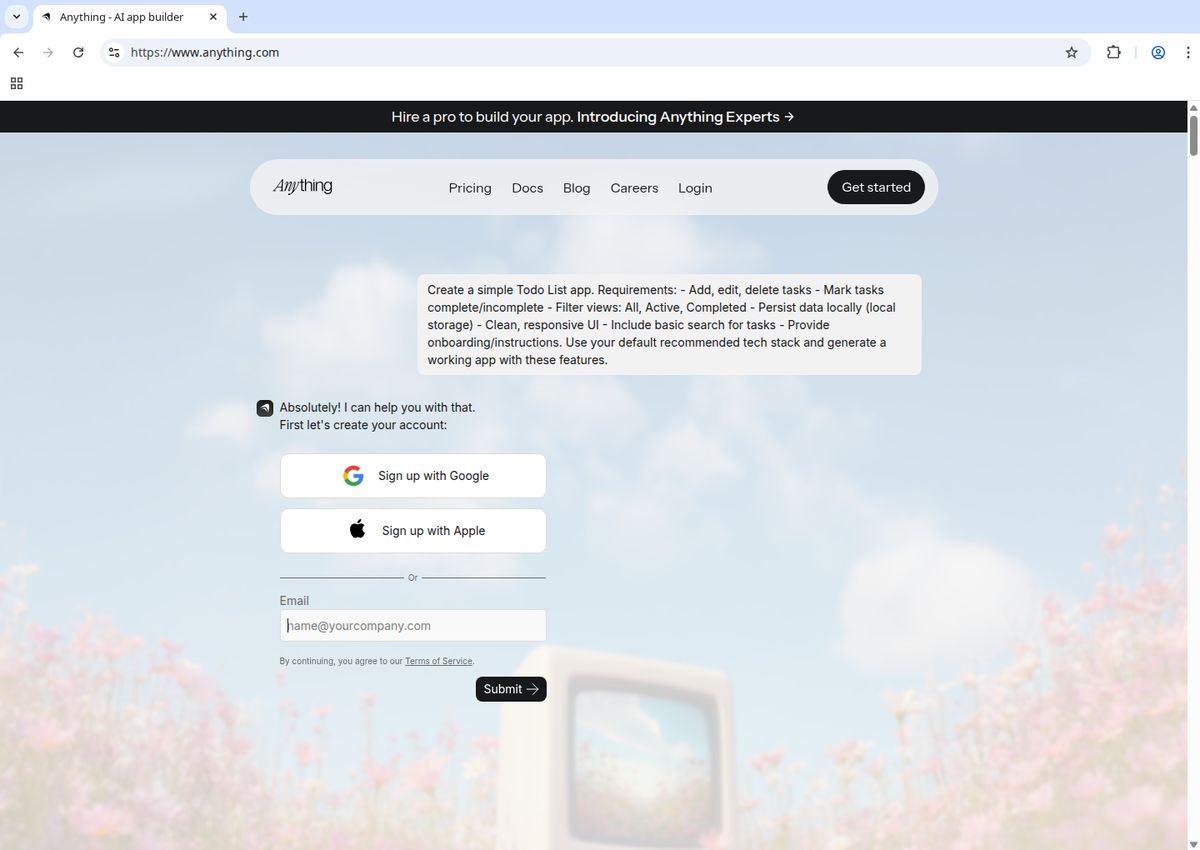The width and height of the screenshot is (1200, 850).
Task: Navigate to Careers page
Action: 634,188
